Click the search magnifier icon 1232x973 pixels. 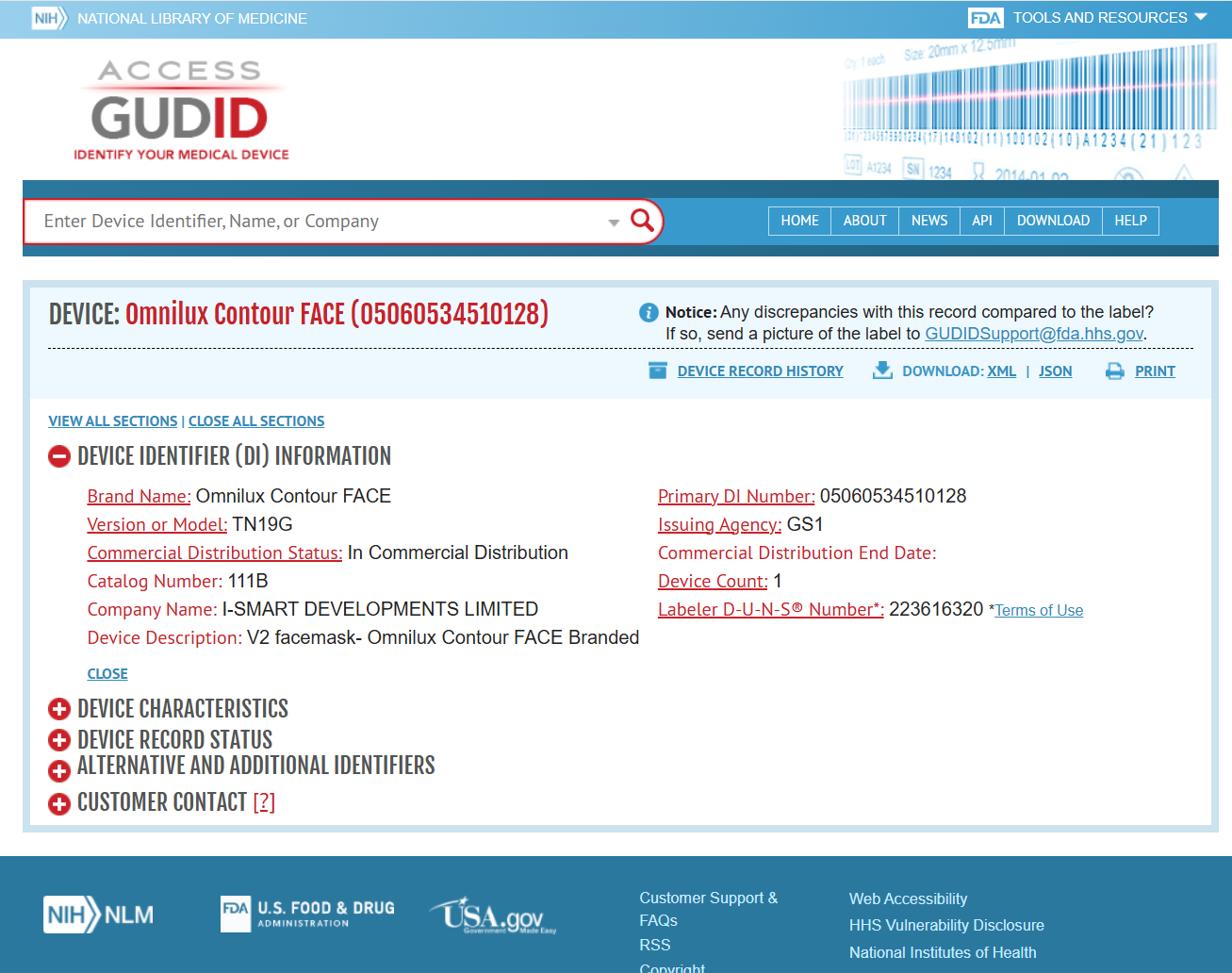click(x=642, y=221)
